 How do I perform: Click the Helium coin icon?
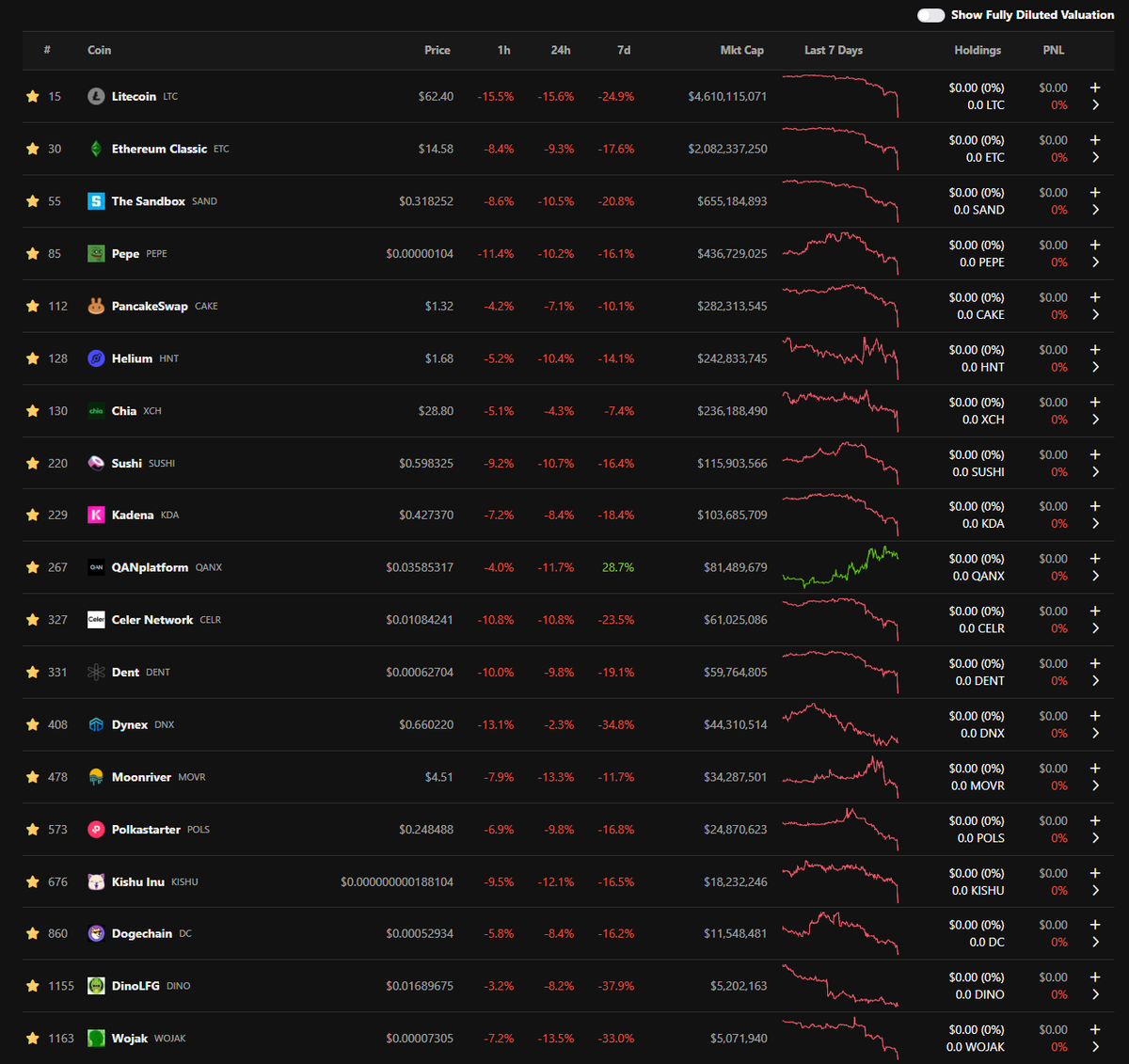(x=96, y=358)
